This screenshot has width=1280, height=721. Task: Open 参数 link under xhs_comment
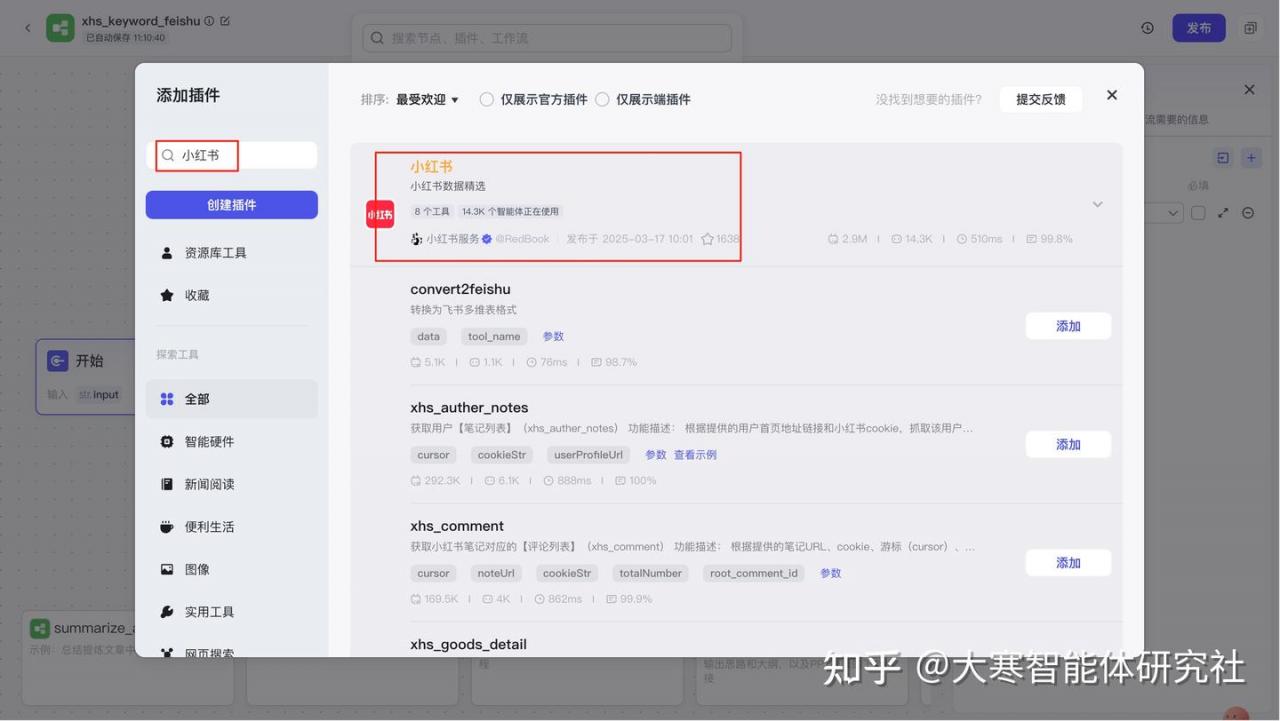(831, 573)
